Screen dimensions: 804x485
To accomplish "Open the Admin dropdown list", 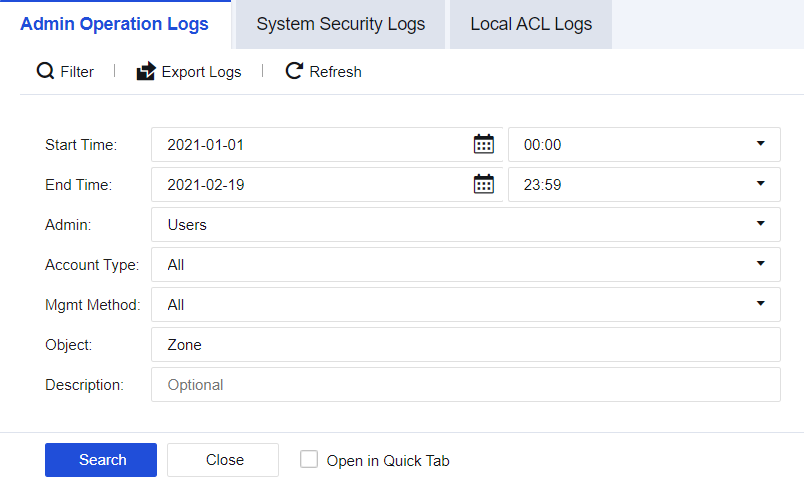I will click(760, 224).
